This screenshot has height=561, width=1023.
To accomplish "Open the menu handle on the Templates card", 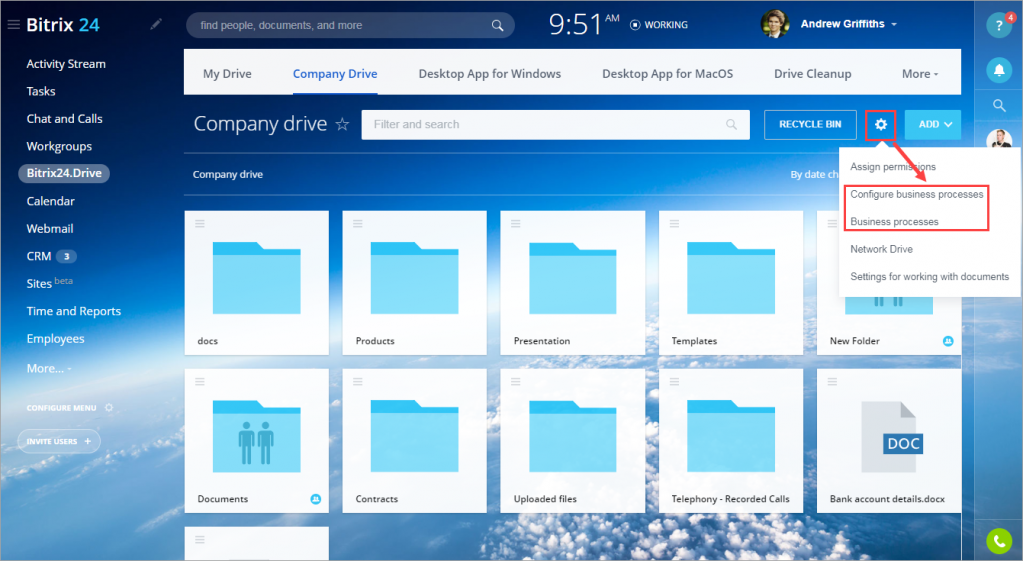I will 674,223.
